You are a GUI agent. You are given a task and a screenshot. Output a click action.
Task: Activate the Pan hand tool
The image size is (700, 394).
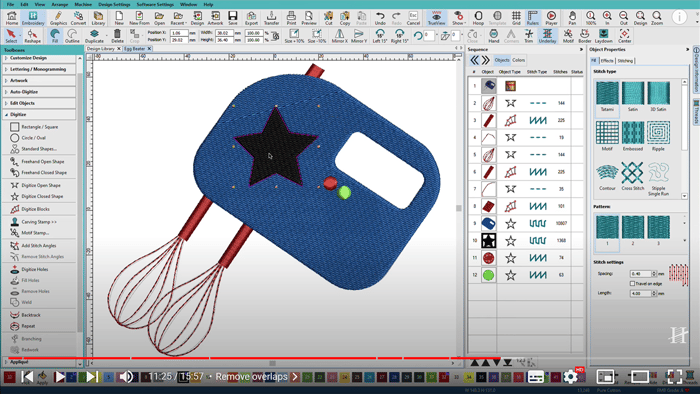click(572, 18)
